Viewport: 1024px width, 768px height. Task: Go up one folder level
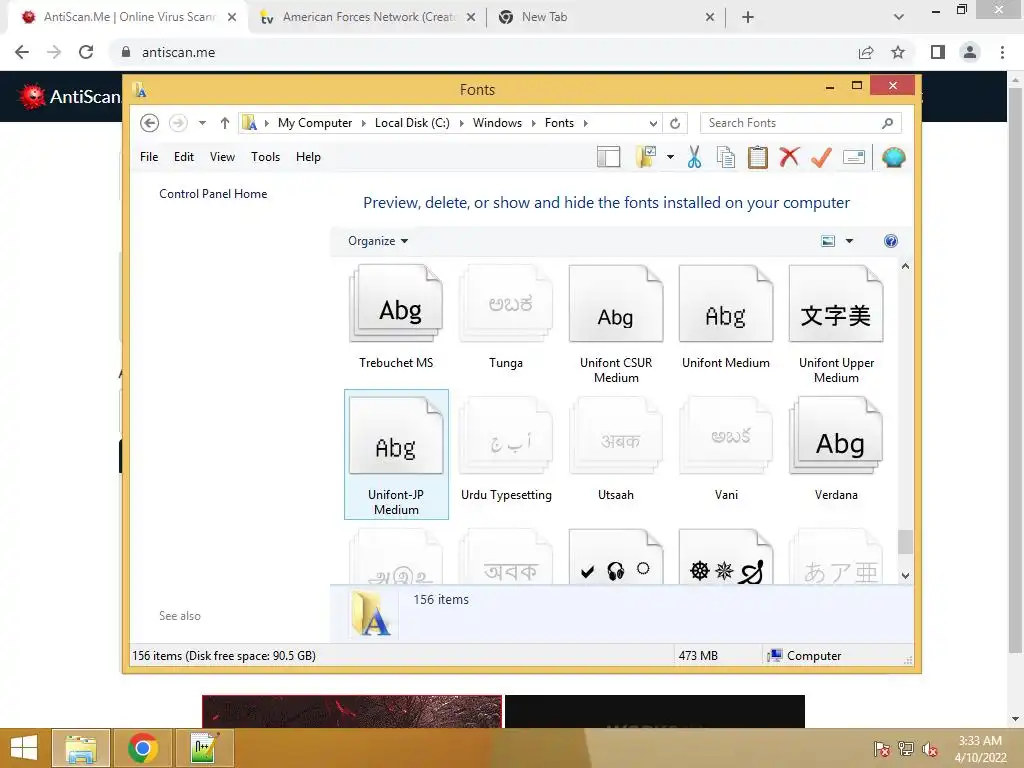pos(225,123)
